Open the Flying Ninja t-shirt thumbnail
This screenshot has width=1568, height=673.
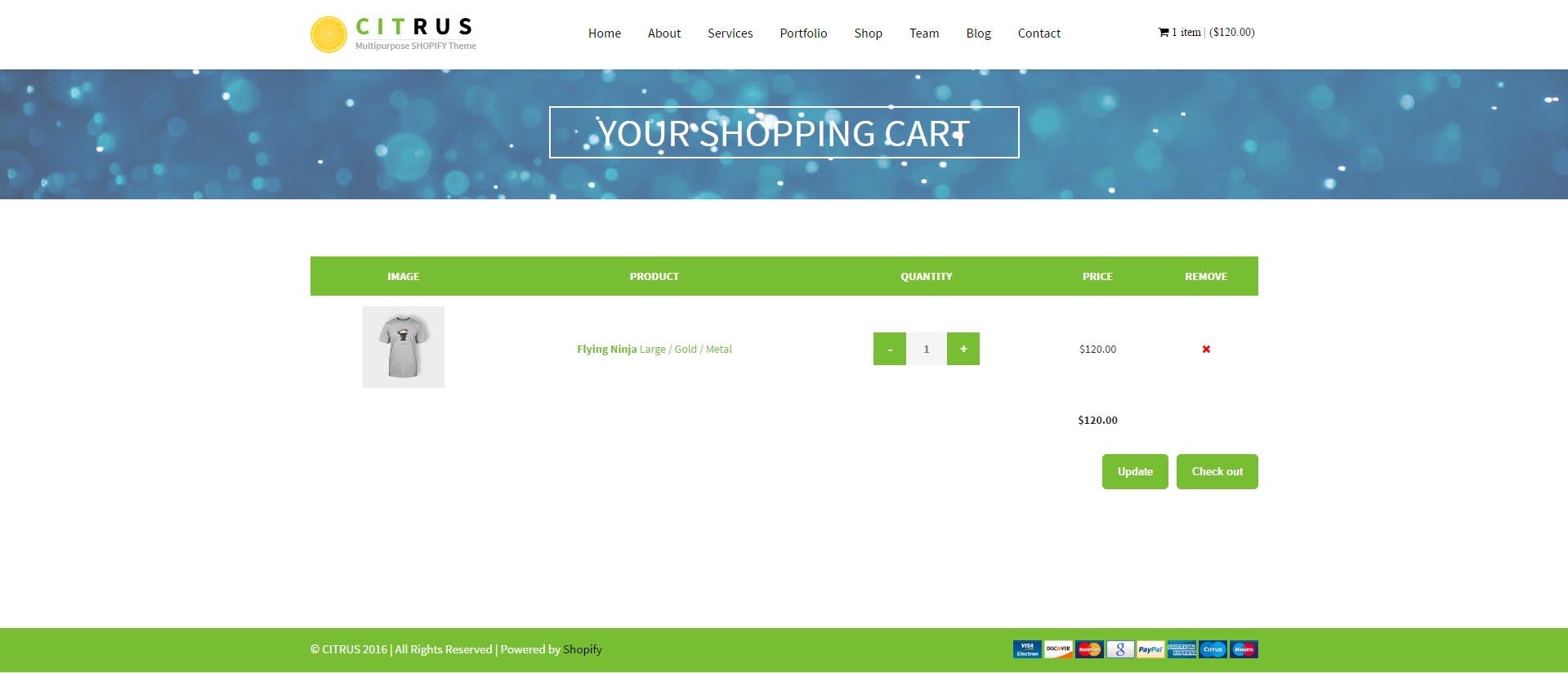click(x=404, y=347)
